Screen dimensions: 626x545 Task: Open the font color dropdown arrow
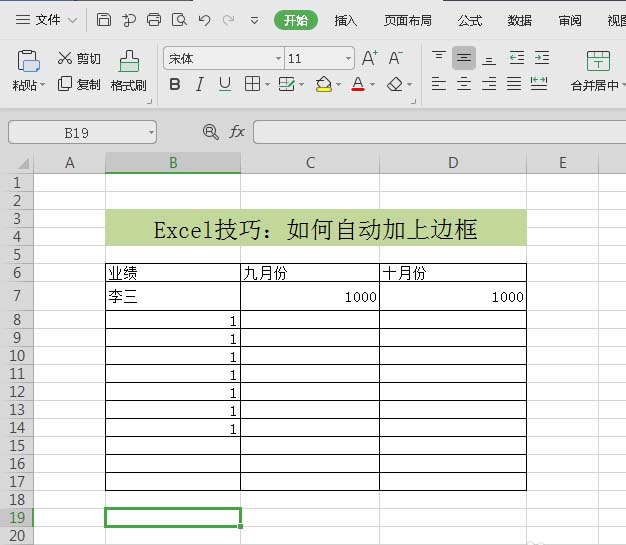point(372,84)
